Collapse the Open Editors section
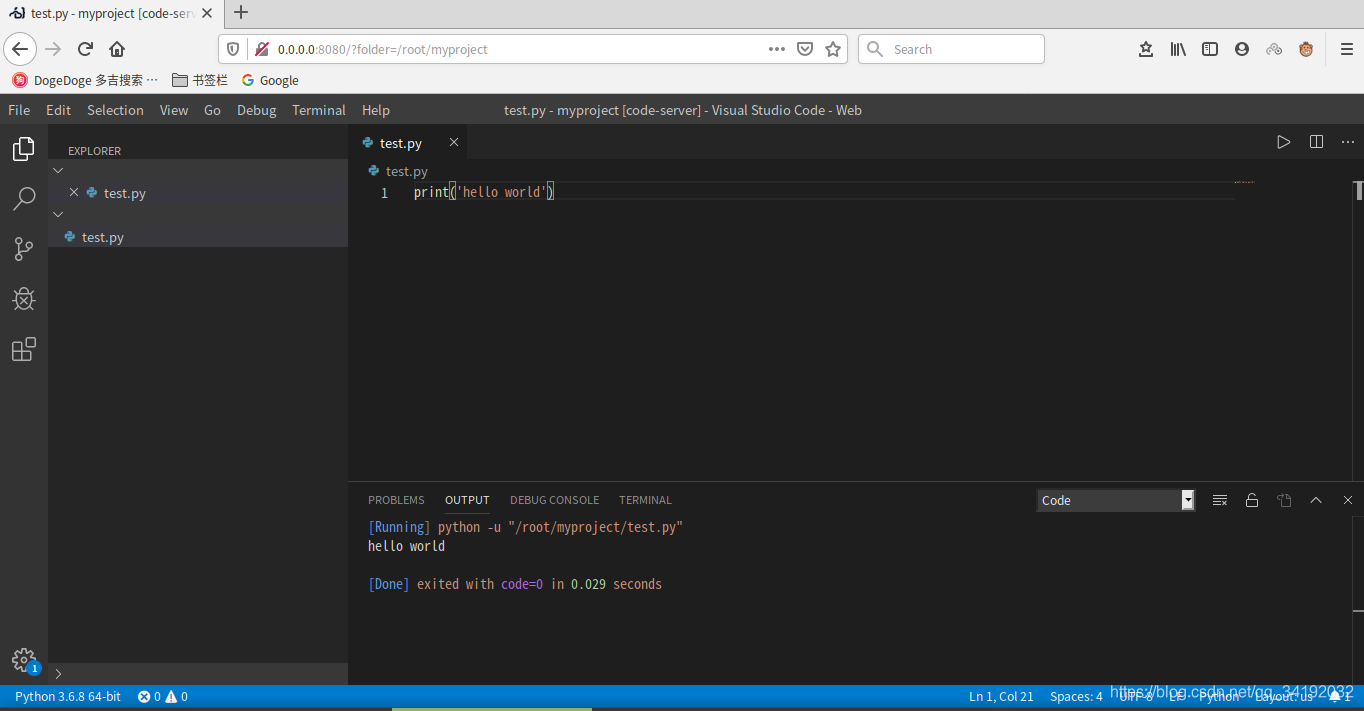Image resolution: width=1364 pixels, height=711 pixels. 58,171
